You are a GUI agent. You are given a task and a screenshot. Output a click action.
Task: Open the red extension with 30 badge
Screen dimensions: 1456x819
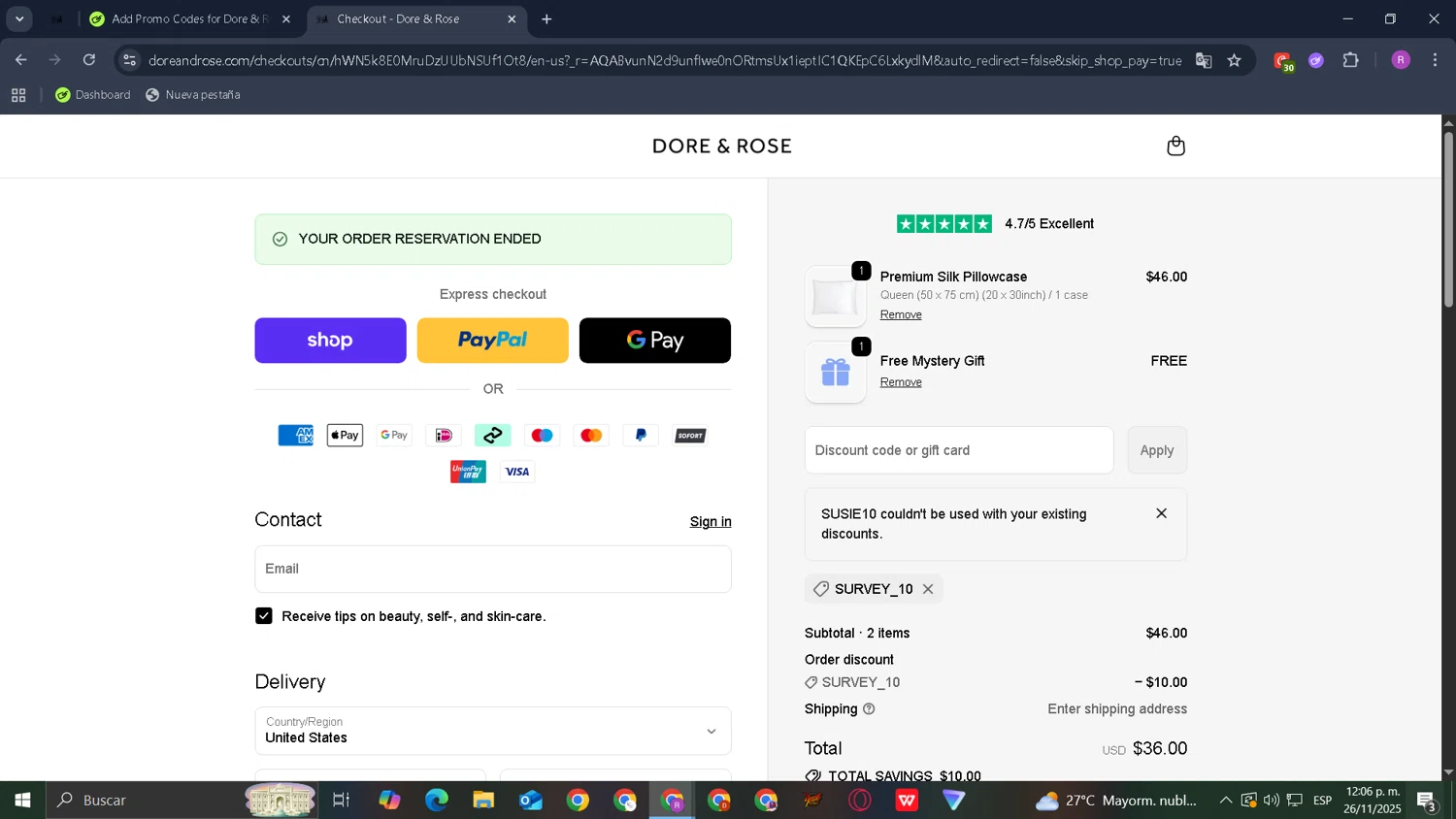[1283, 61]
